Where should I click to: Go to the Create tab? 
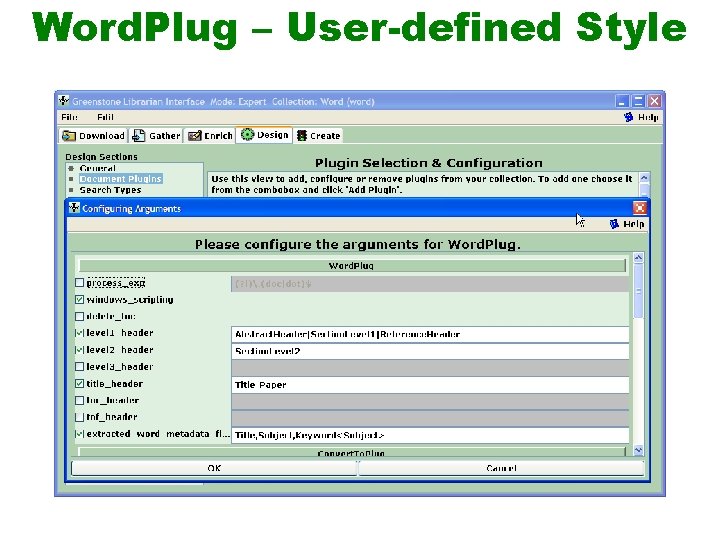(319, 136)
